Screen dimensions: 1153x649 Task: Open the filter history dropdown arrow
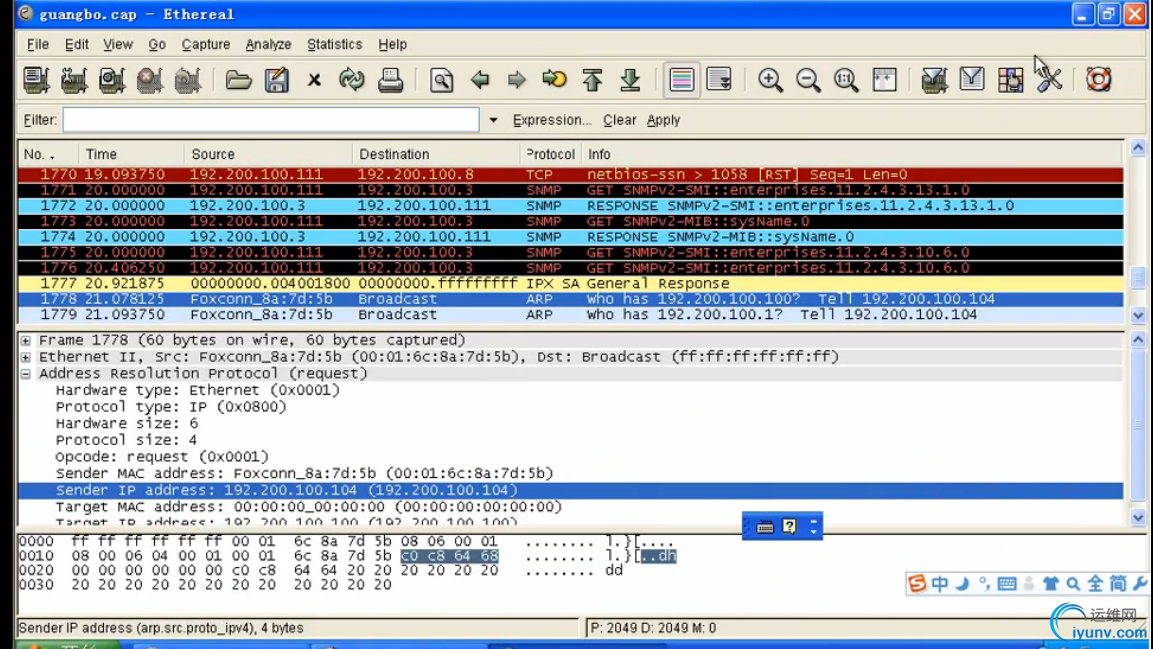click(x=493, y=121)
